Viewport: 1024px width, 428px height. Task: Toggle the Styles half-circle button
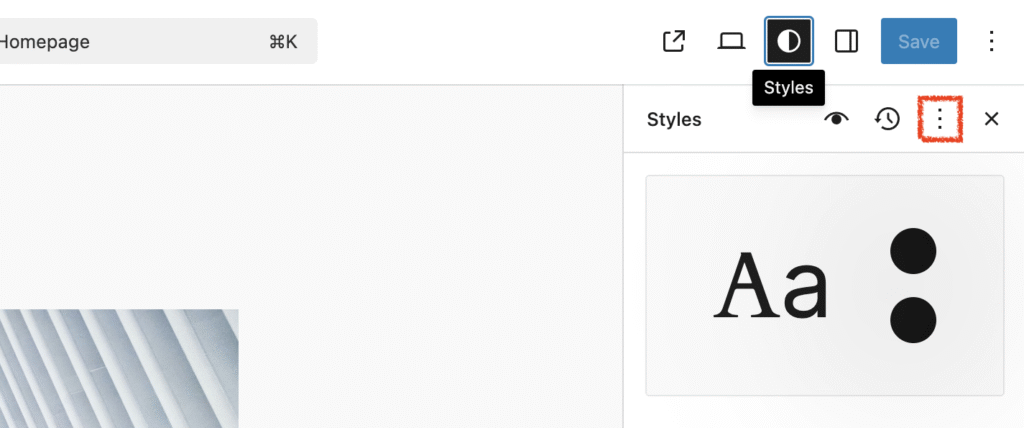(789, 41)
